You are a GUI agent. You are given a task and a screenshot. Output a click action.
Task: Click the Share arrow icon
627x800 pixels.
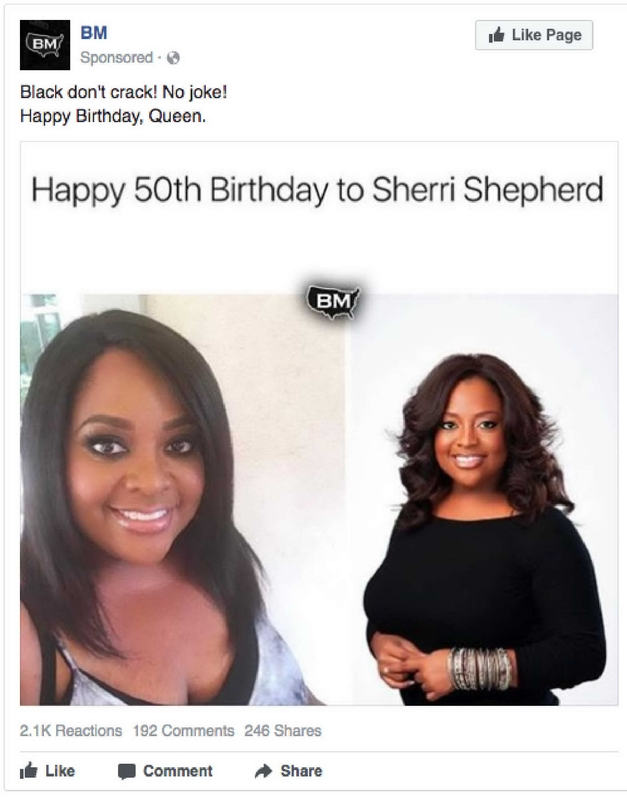coord(263,771)
